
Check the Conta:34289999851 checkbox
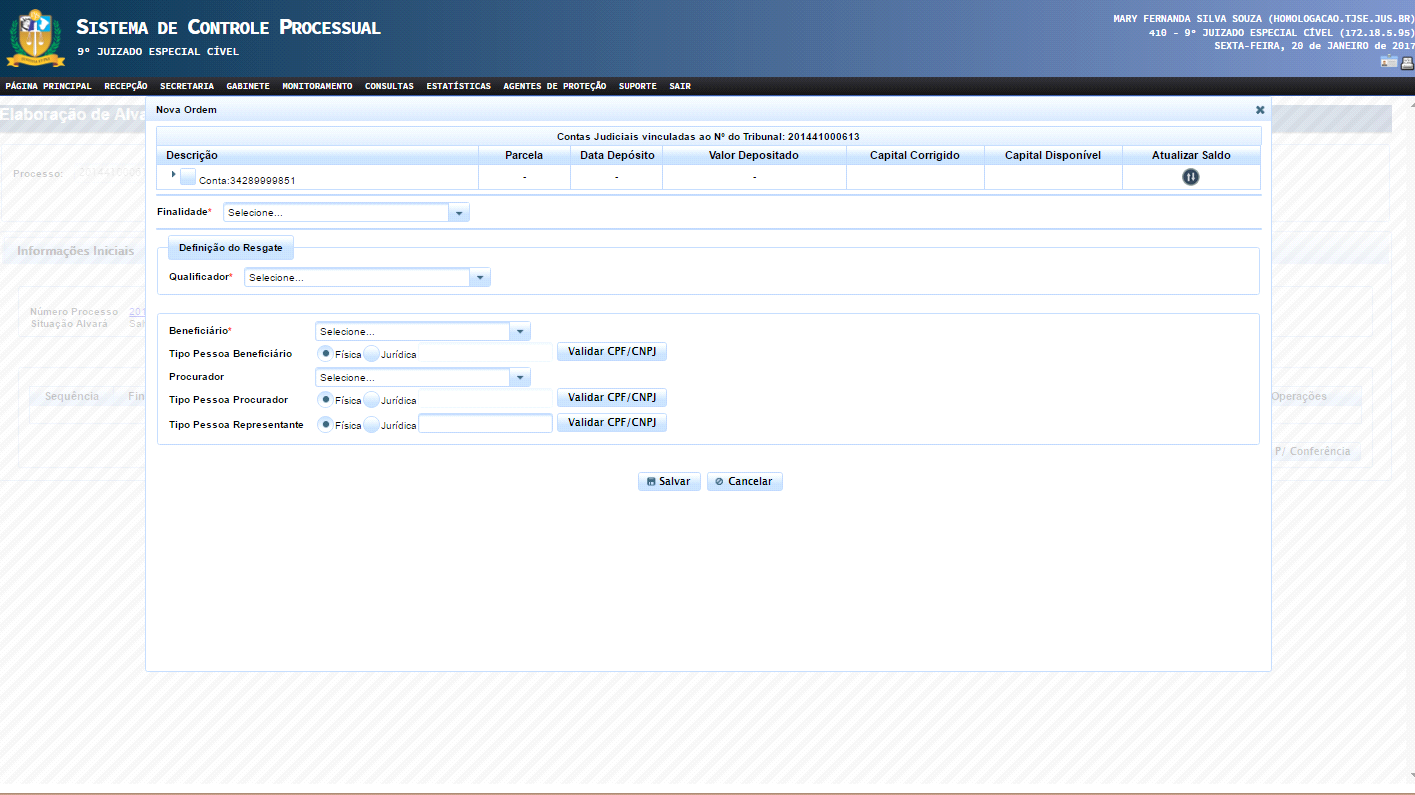(188, 177)
